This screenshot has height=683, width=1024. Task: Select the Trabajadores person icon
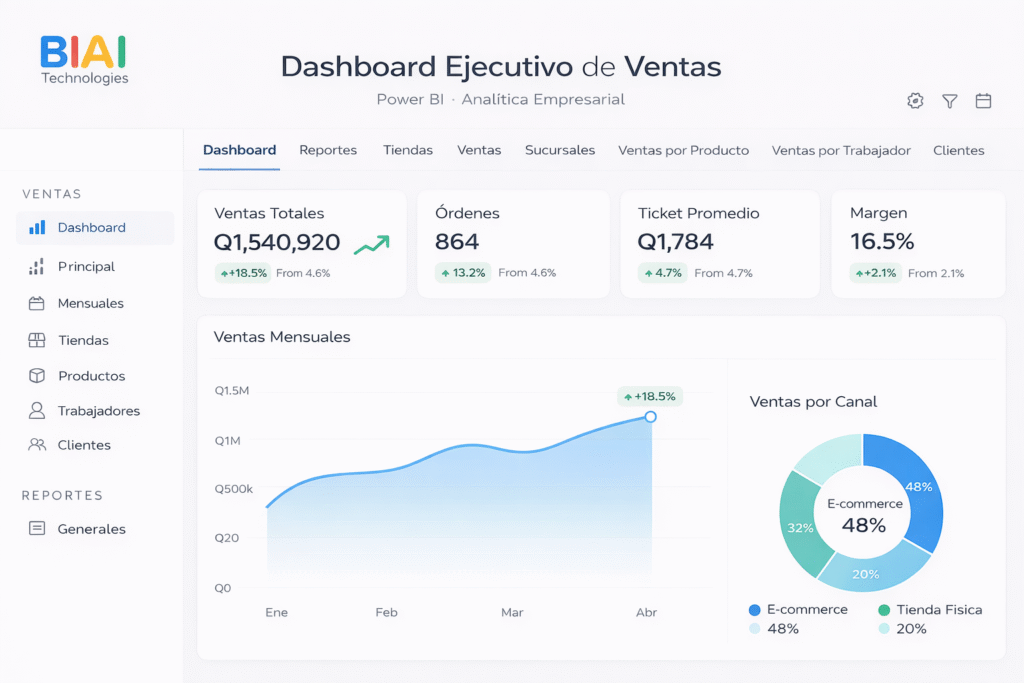click(x=37, y=410)
